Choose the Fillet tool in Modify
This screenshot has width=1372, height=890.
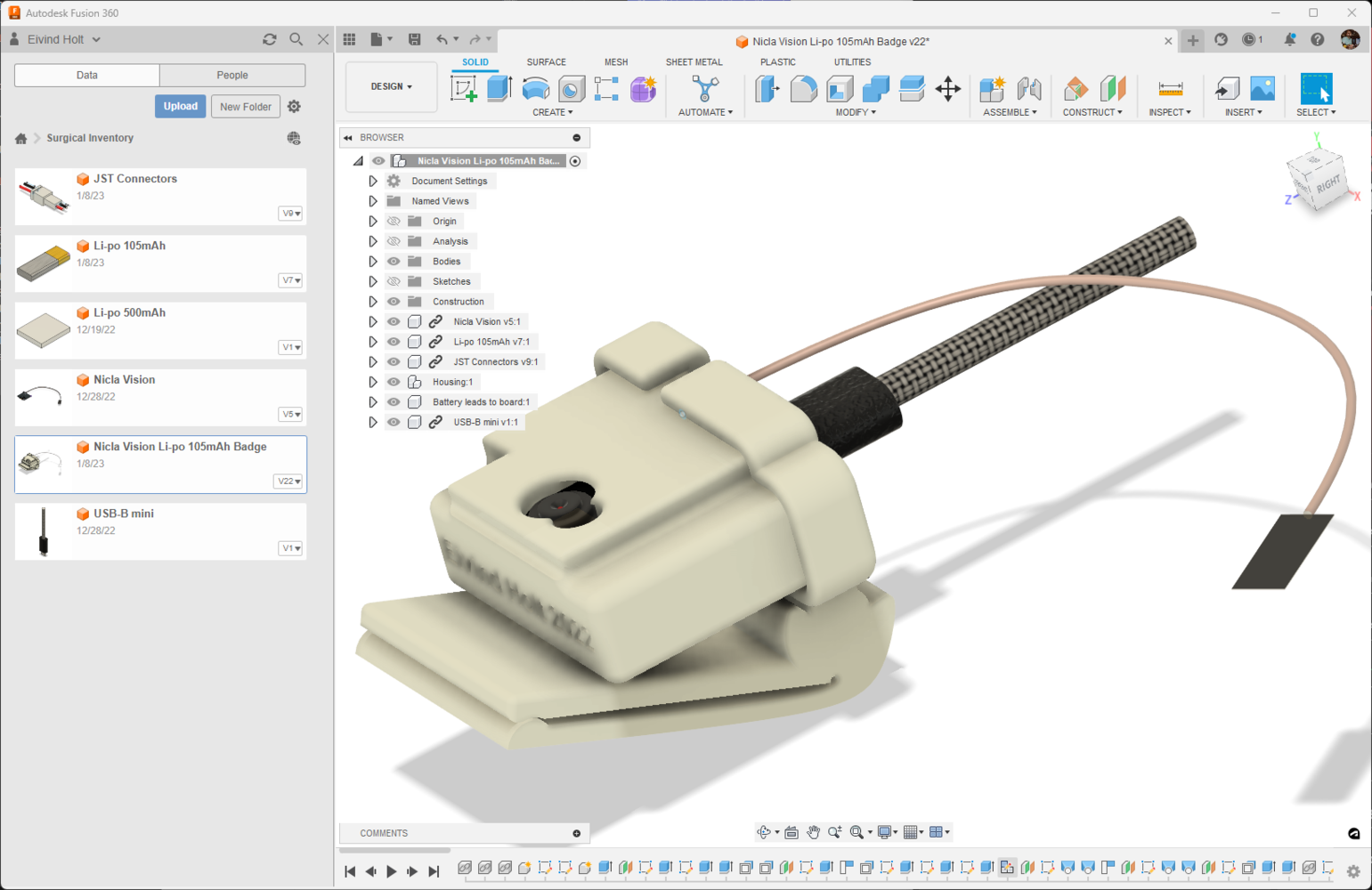tap(804, 89)
